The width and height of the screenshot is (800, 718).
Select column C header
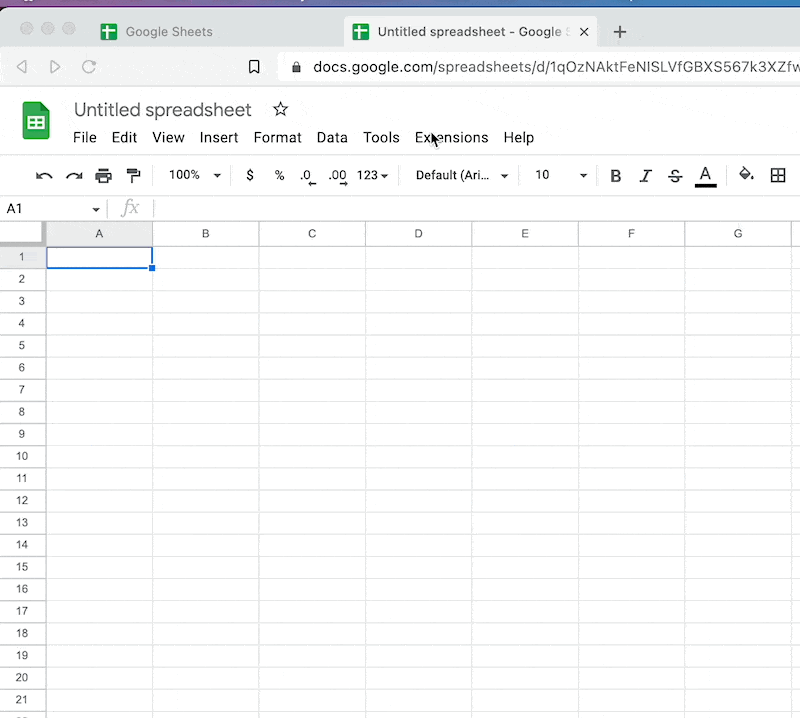pos(312,233)
